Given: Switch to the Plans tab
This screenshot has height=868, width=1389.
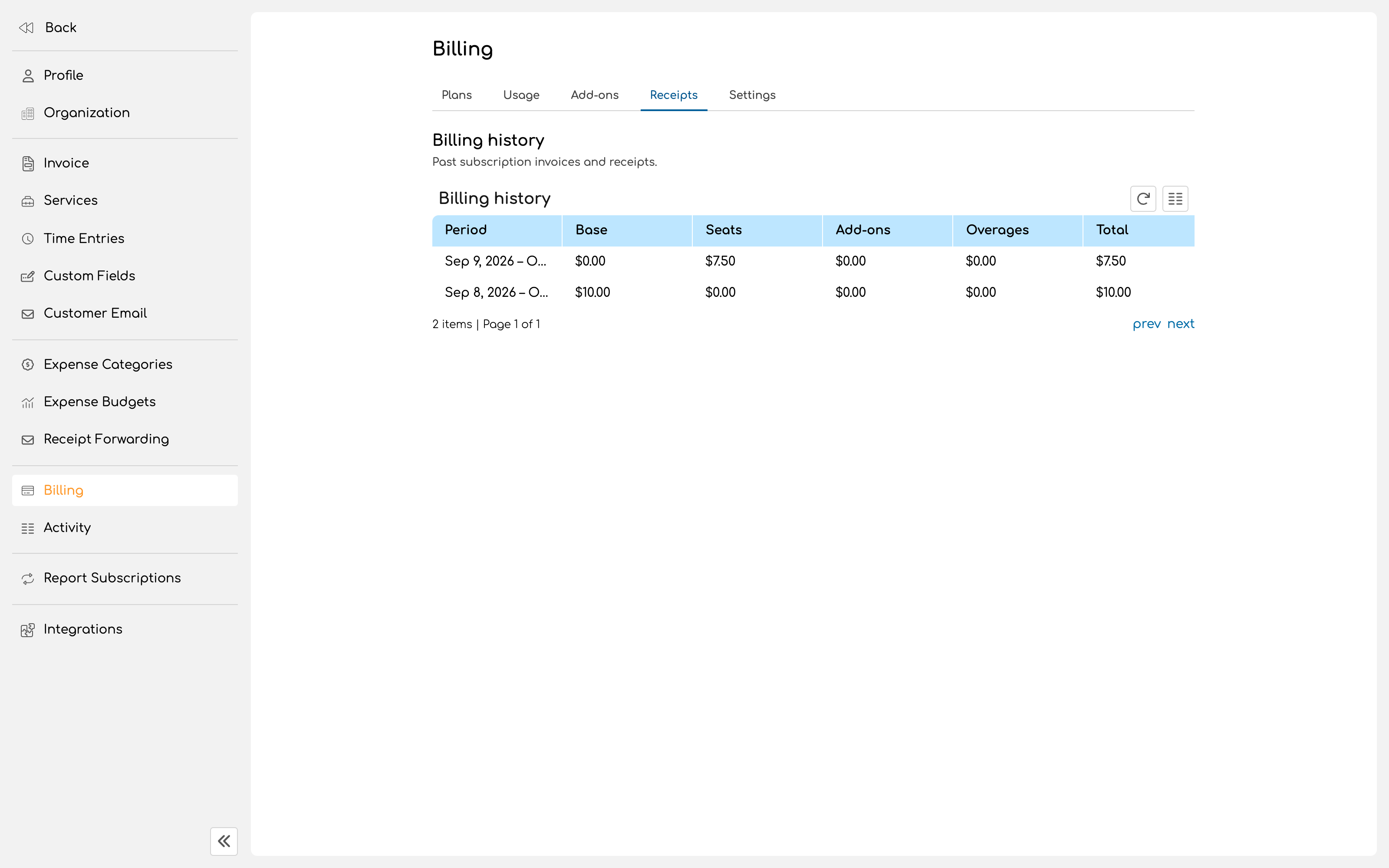Looking at the screenshot, I should click(456, 95).
